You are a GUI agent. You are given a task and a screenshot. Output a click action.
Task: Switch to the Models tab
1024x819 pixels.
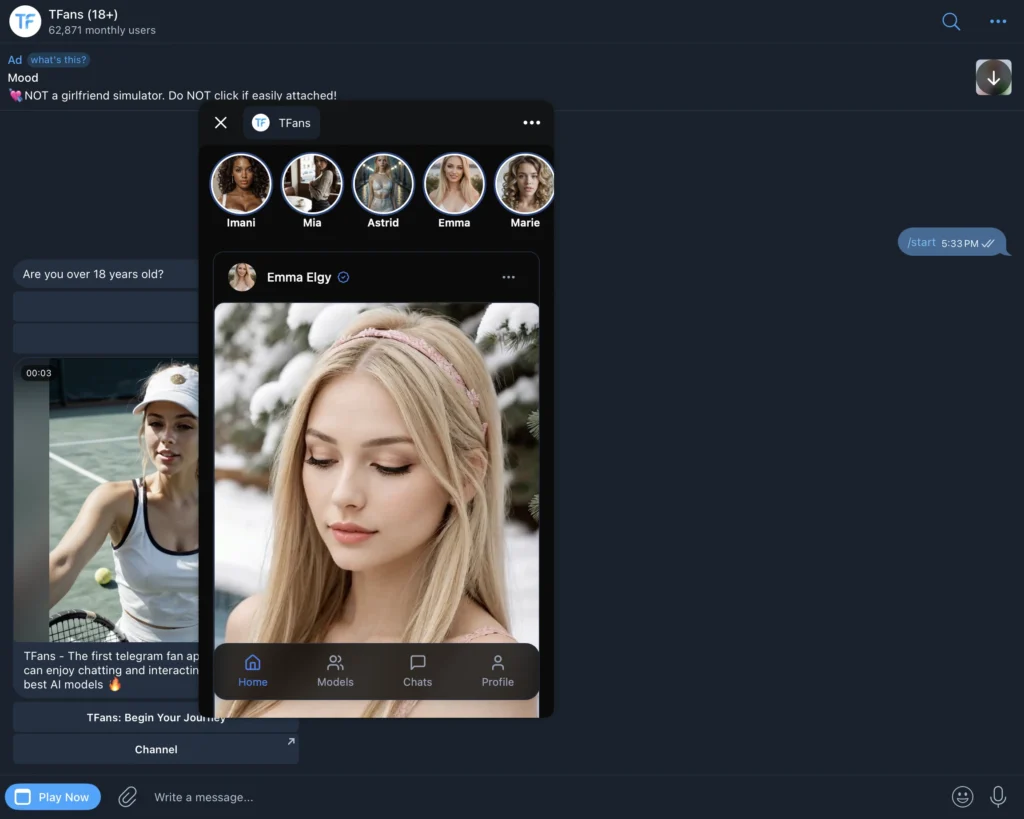[x=335, y=670]
